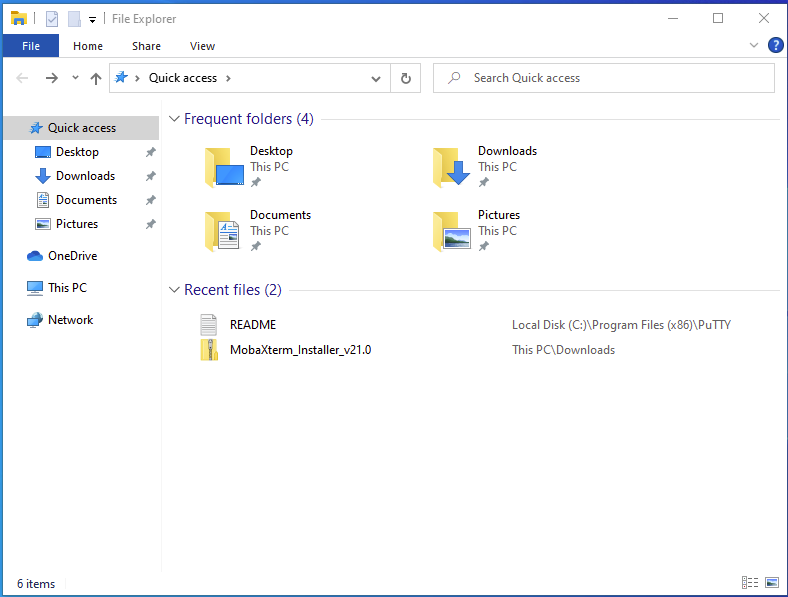Click the Pictures label in Frequent folders
The image size is (788, 597).
point(499,215)
